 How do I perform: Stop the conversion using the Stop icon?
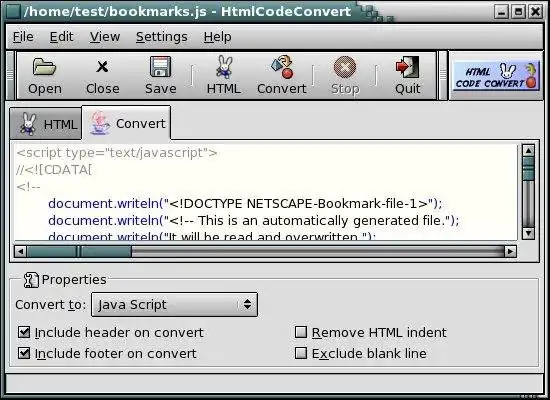345,75
